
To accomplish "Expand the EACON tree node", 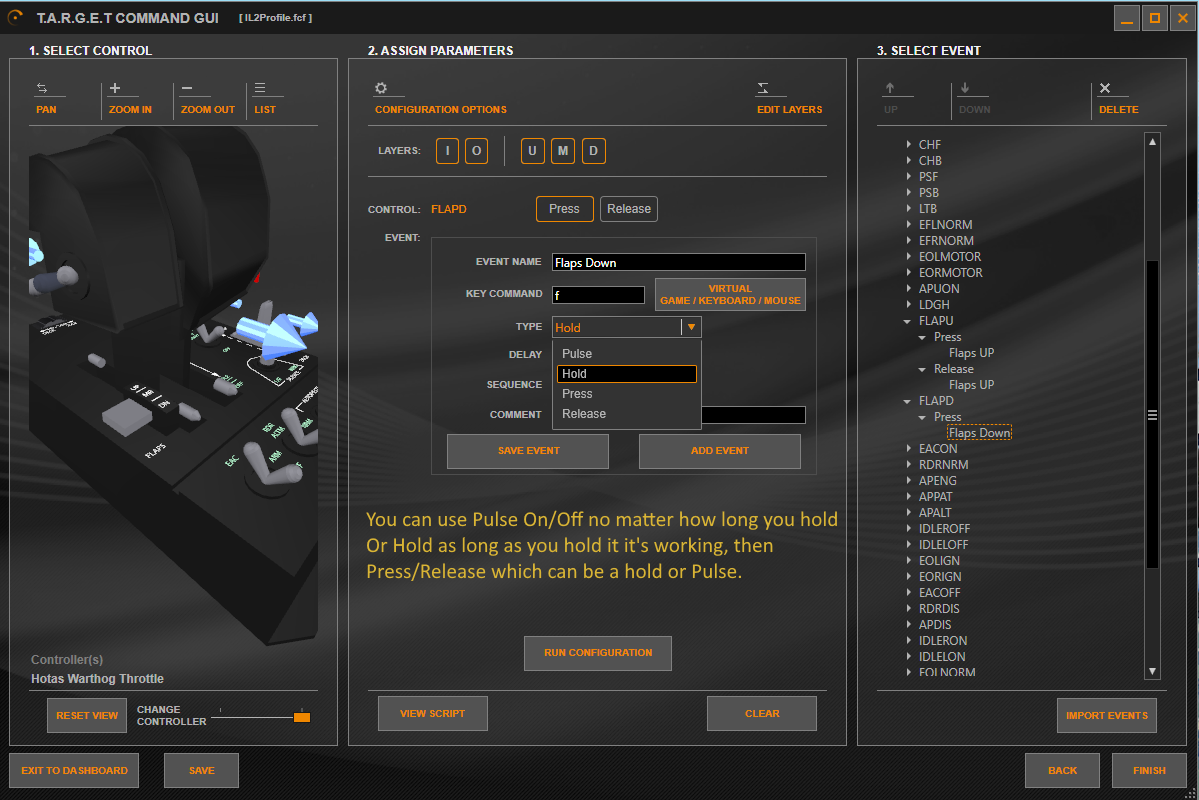I will click(x=908, y=448).
